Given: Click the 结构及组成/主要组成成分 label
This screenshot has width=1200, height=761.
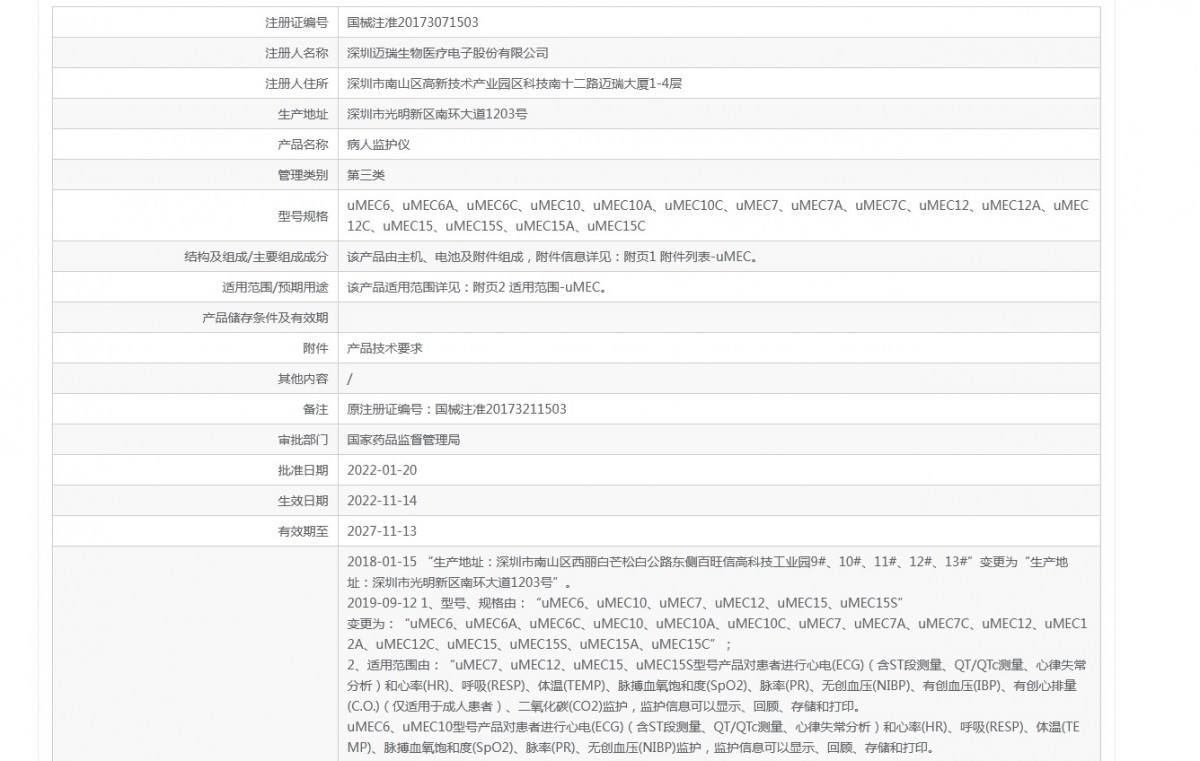Looking at the screenshot, I should pyautogui.click(x=256, y=257).
